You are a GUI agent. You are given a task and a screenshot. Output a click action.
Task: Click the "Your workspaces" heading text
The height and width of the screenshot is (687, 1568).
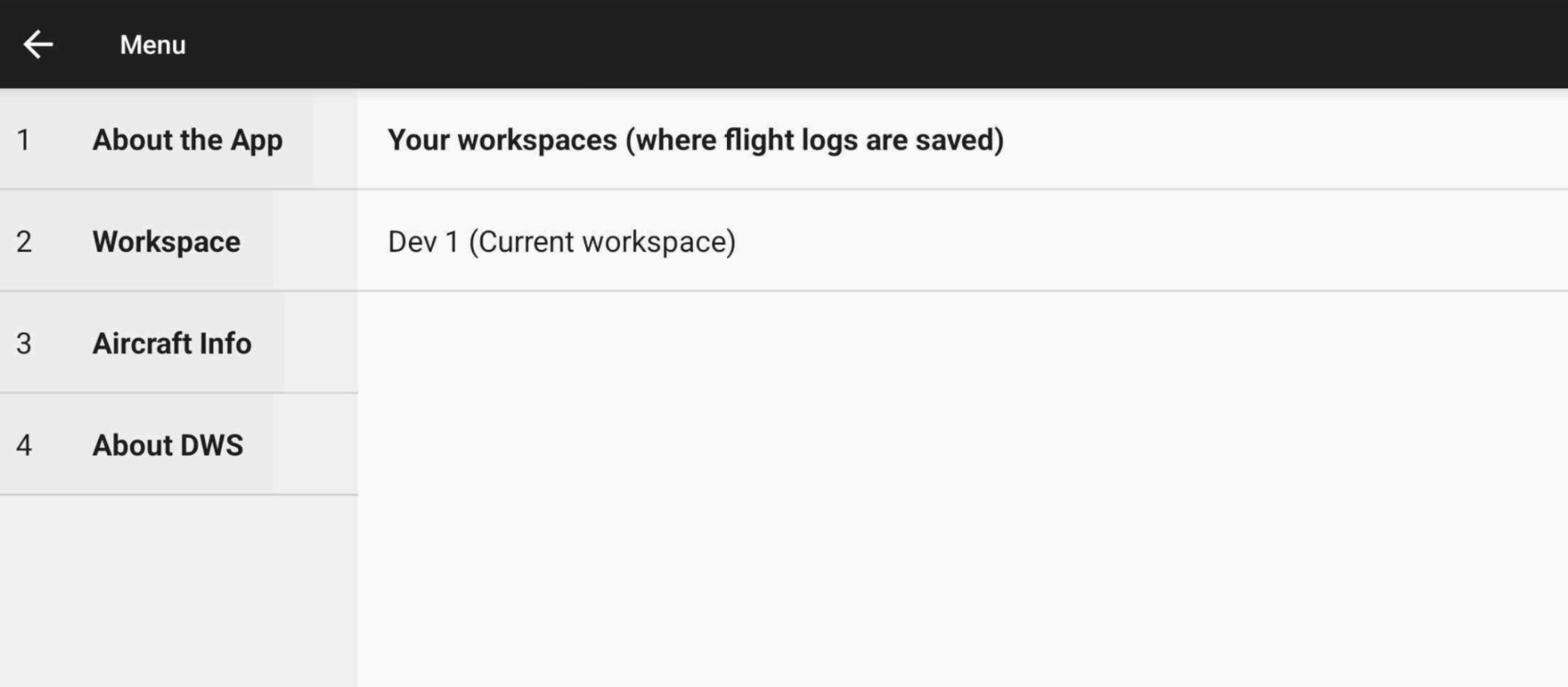click(x=502, y=140)
